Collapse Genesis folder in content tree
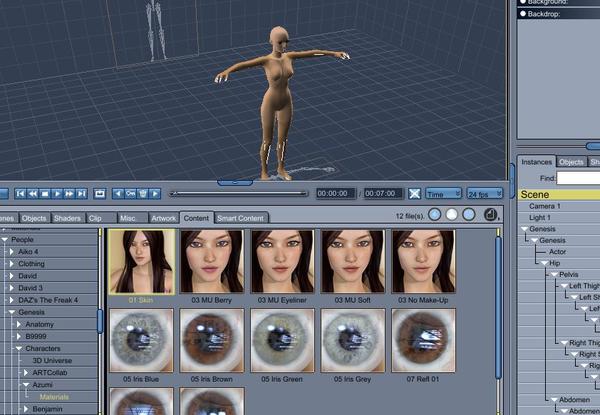The image size is (600, 415). 12,312
